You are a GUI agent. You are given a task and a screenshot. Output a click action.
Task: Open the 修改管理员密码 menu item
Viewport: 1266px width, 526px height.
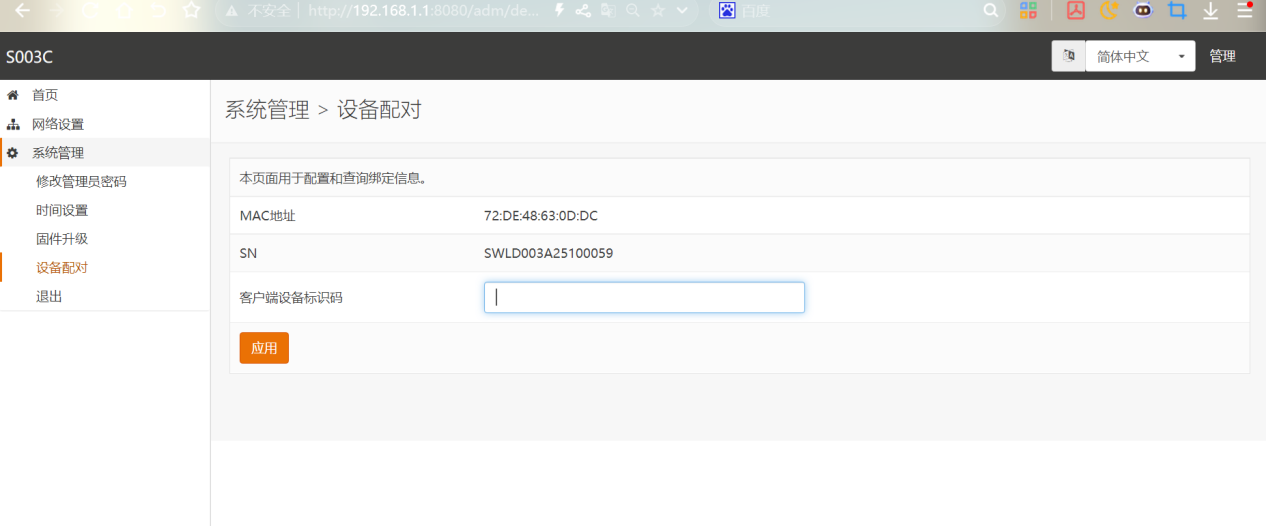tap(81, 181)
